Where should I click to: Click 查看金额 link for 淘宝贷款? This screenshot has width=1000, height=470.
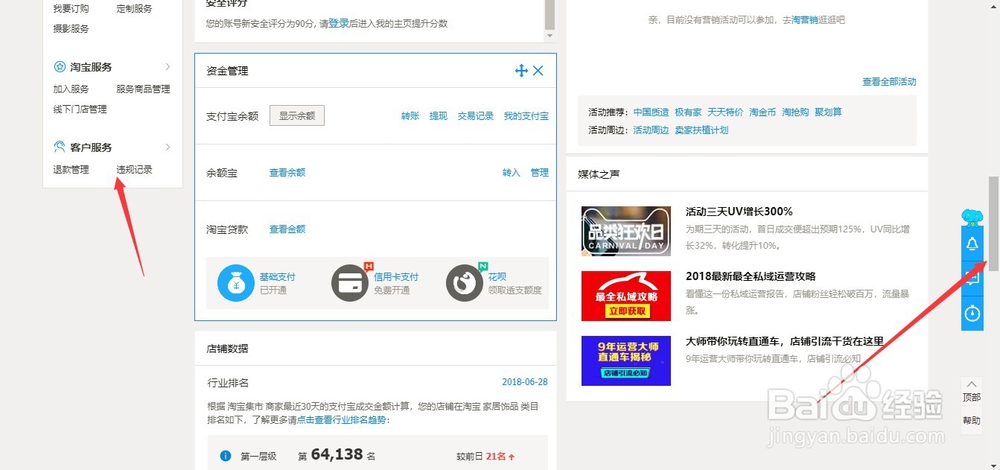(287, 229)
